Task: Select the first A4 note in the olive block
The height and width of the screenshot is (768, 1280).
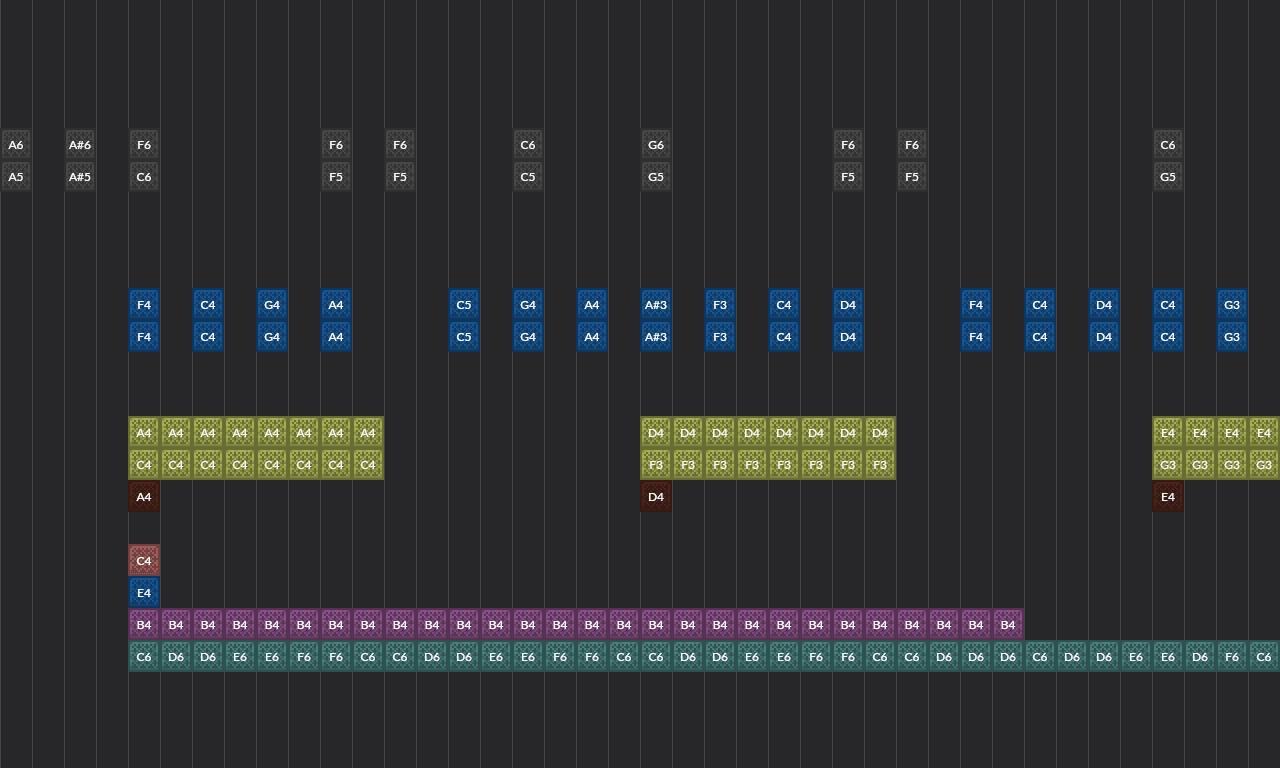Action: (144, 432)
